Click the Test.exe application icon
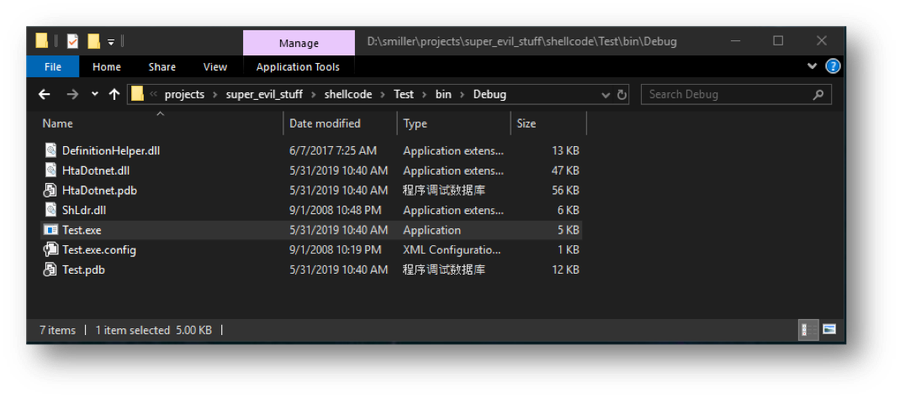Viewport: 900px width, 398px height. point(52,230)
